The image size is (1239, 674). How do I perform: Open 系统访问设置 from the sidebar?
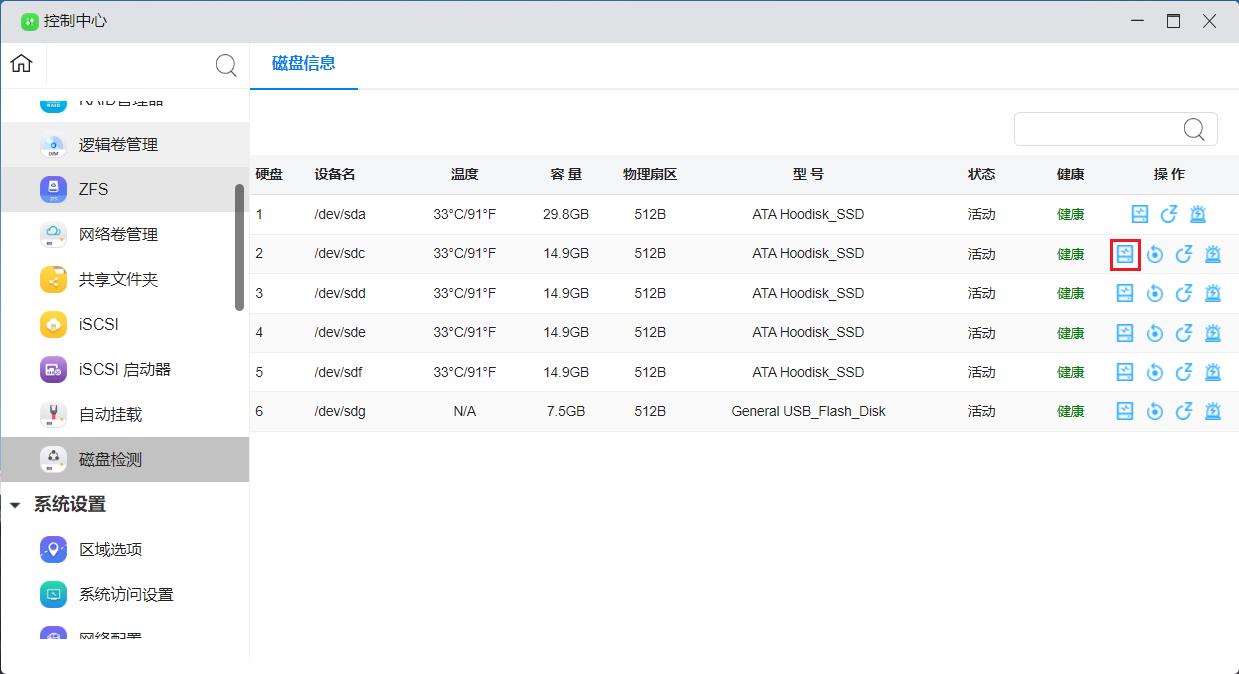click(126, 594)
